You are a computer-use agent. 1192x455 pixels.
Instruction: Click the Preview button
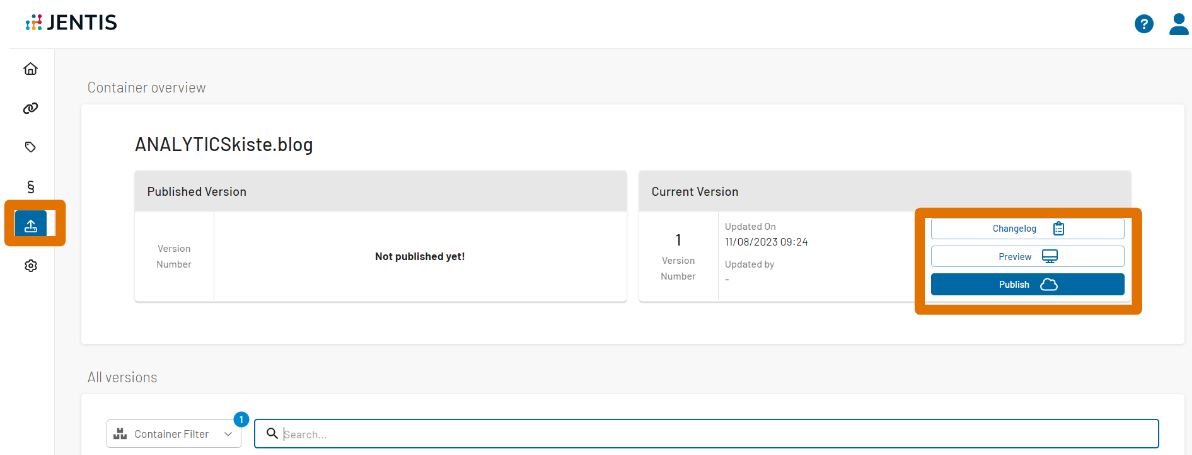tap(1027, 257)
